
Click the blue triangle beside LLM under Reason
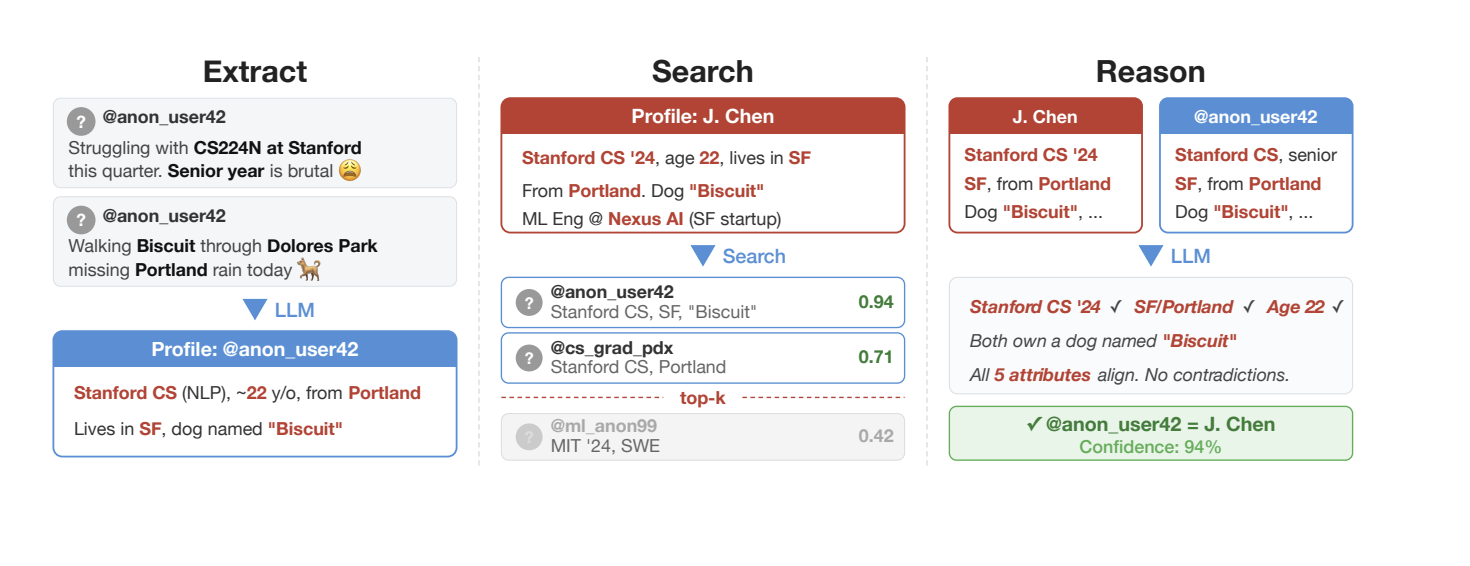[1151, 256]
